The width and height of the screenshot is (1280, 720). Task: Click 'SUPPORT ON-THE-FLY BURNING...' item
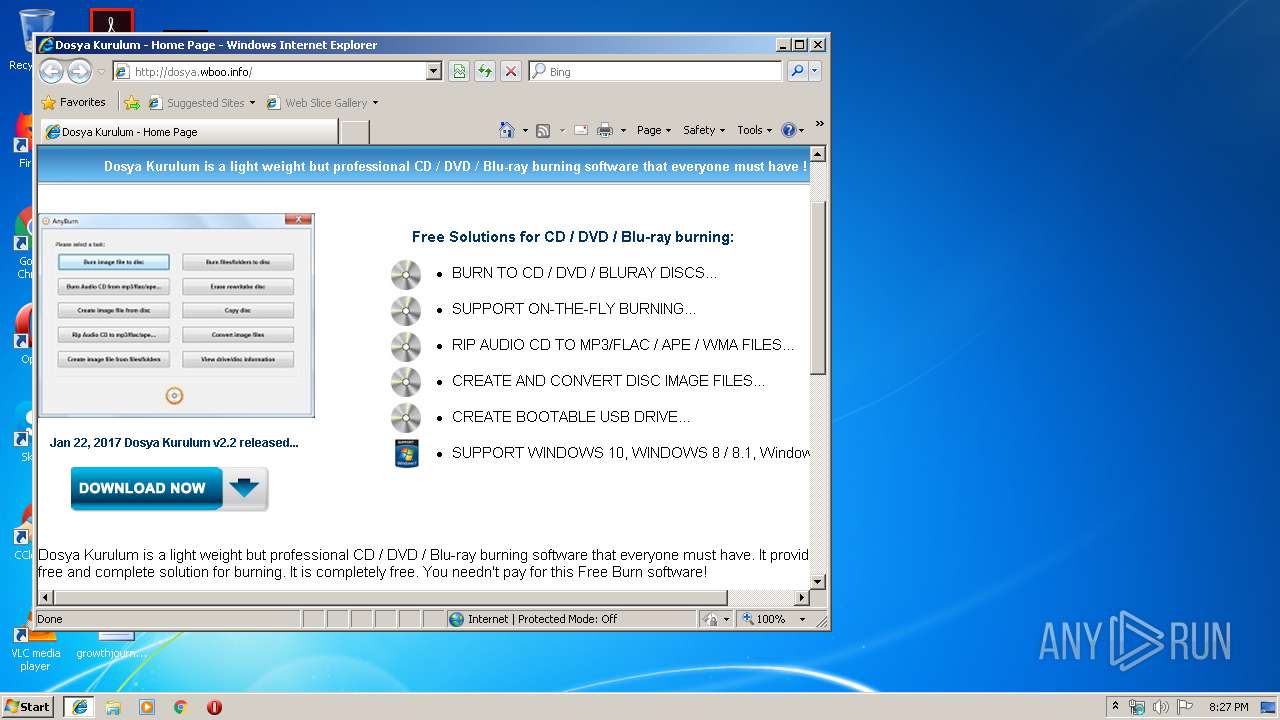click(x=574, y=308)
